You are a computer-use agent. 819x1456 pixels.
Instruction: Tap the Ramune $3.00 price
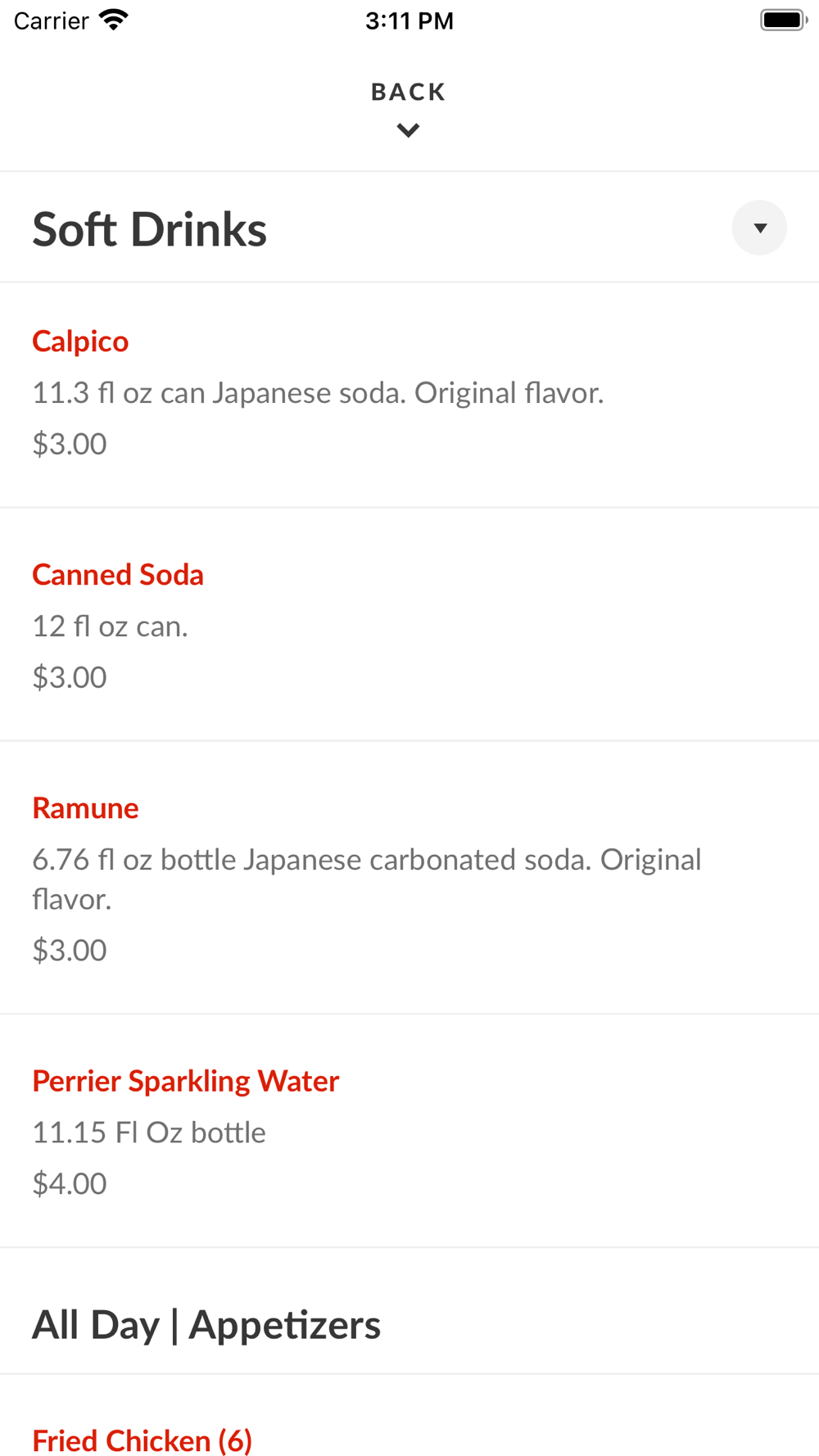point(70,950)
